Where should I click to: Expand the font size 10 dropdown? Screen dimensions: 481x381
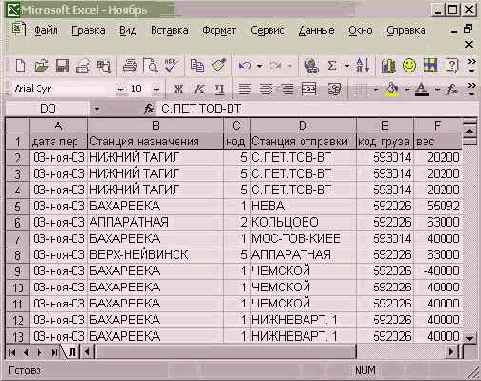coord(156,89)
